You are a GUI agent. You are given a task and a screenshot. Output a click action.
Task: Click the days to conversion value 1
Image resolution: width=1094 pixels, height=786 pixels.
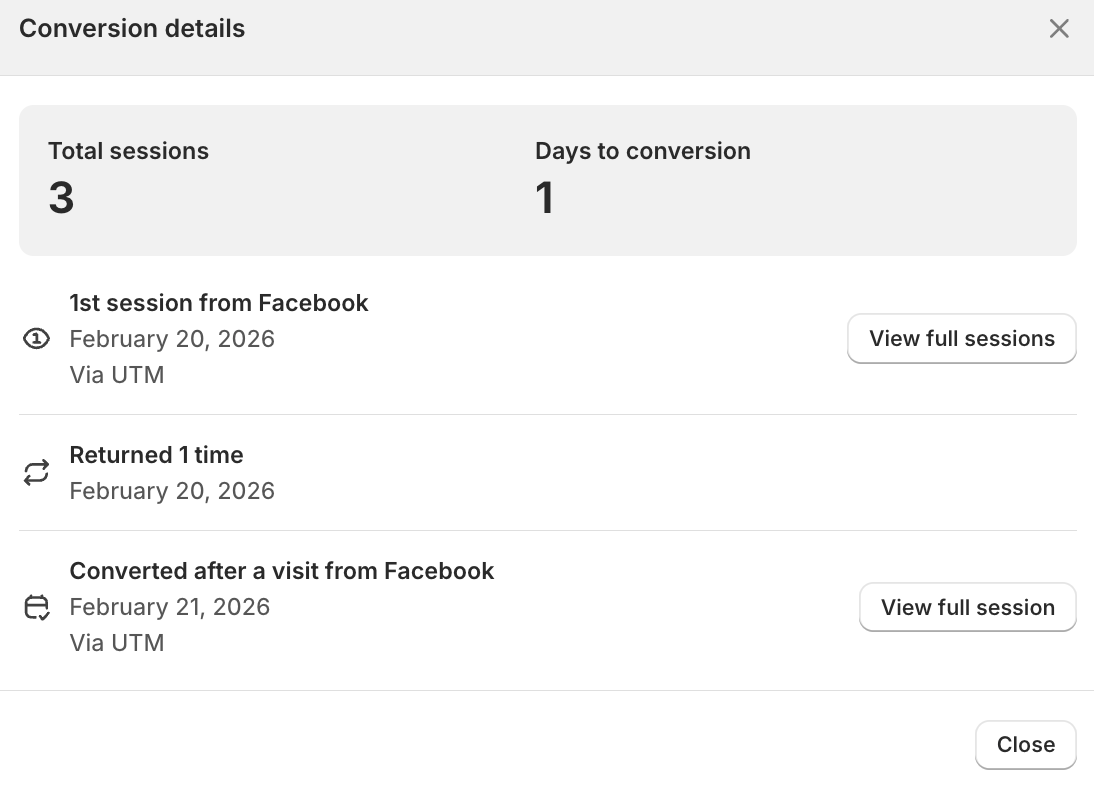544,198
